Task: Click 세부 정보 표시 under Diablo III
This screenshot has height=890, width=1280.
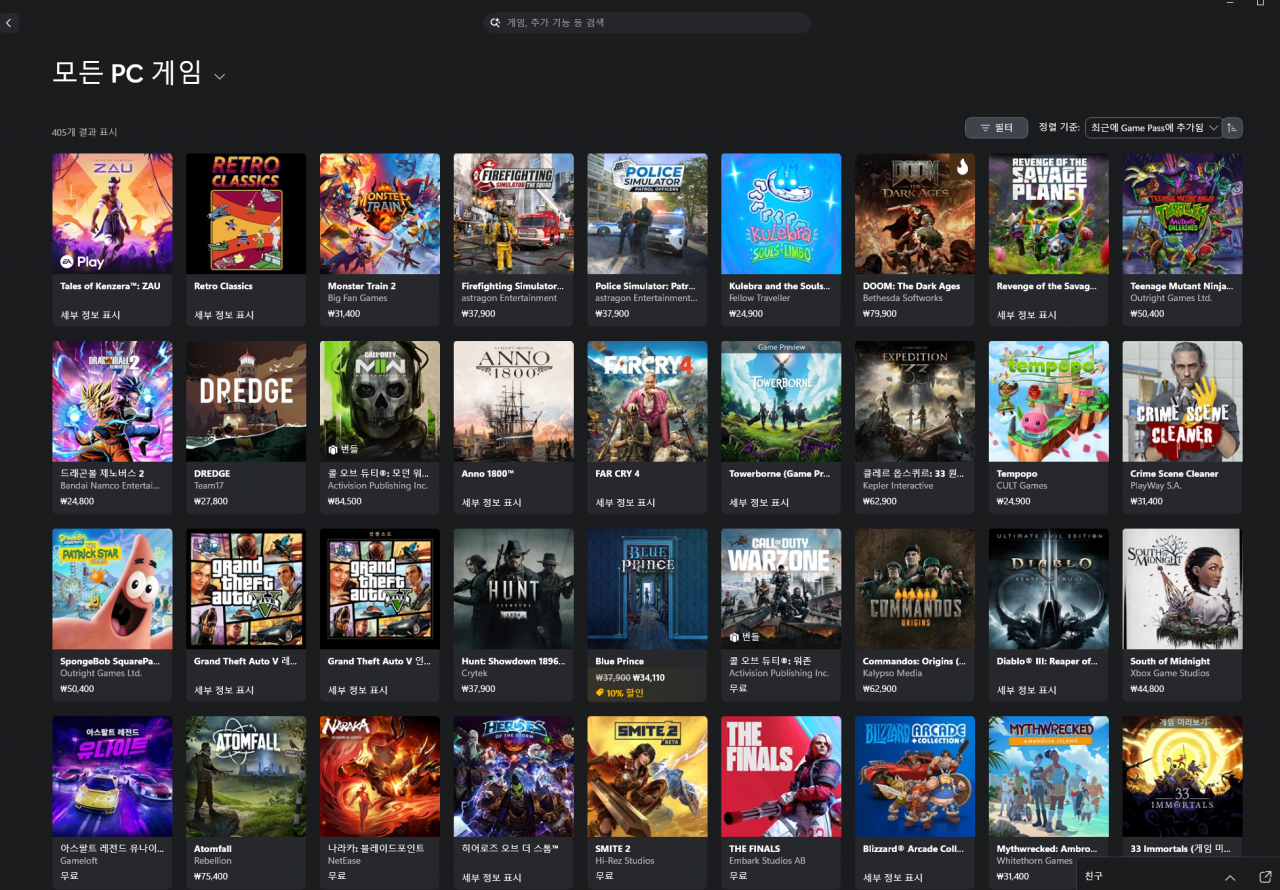Action: coord(1027,690)
